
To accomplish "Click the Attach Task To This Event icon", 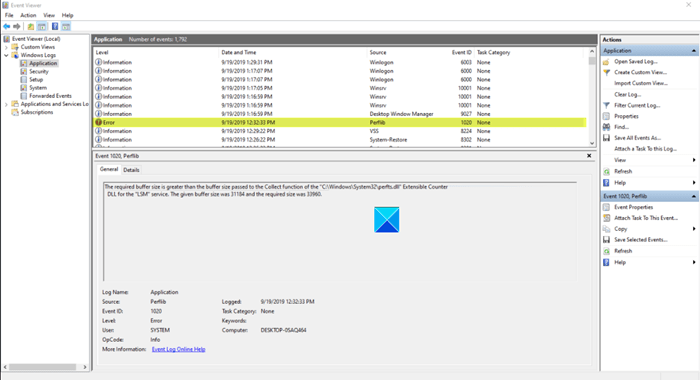I will pos(606,218).
